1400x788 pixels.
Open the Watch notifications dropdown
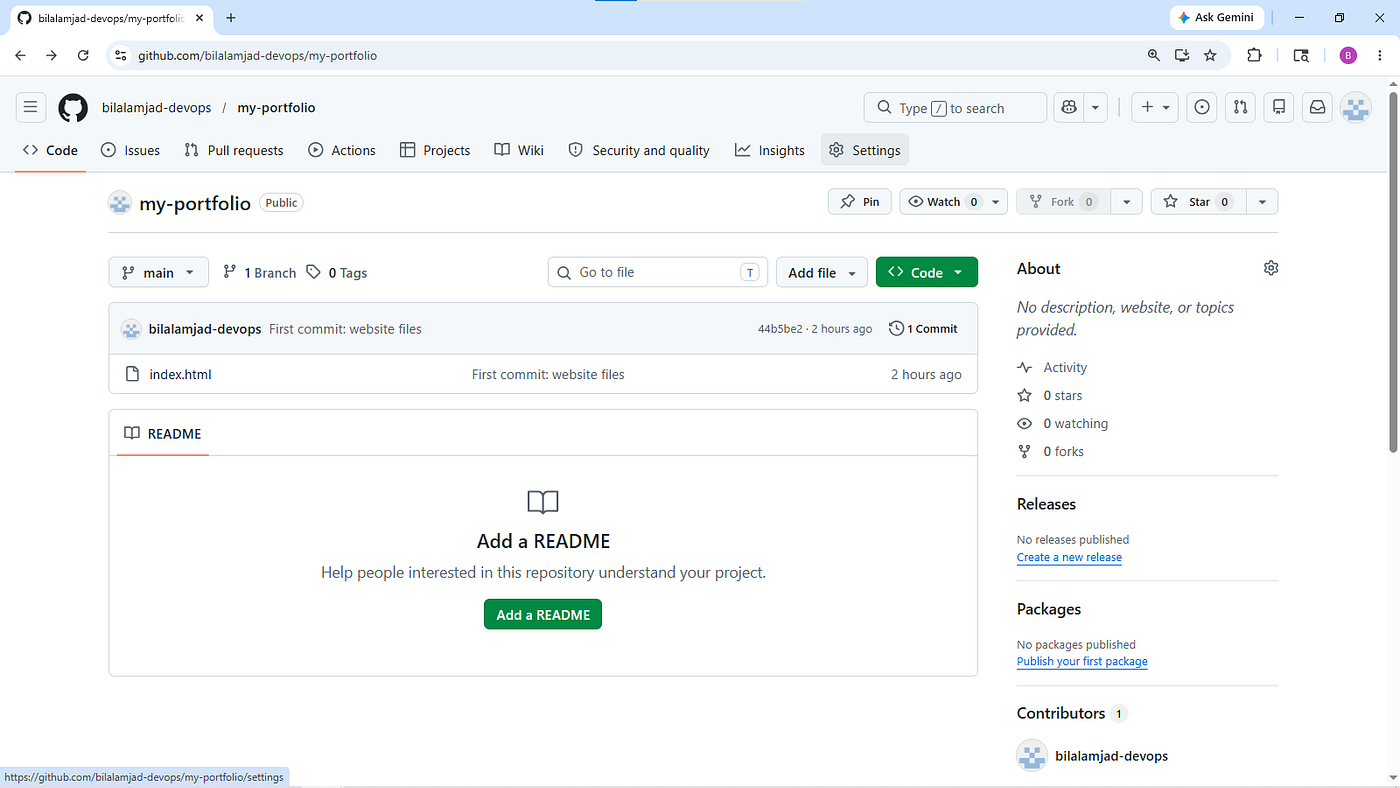pos(953,201)
